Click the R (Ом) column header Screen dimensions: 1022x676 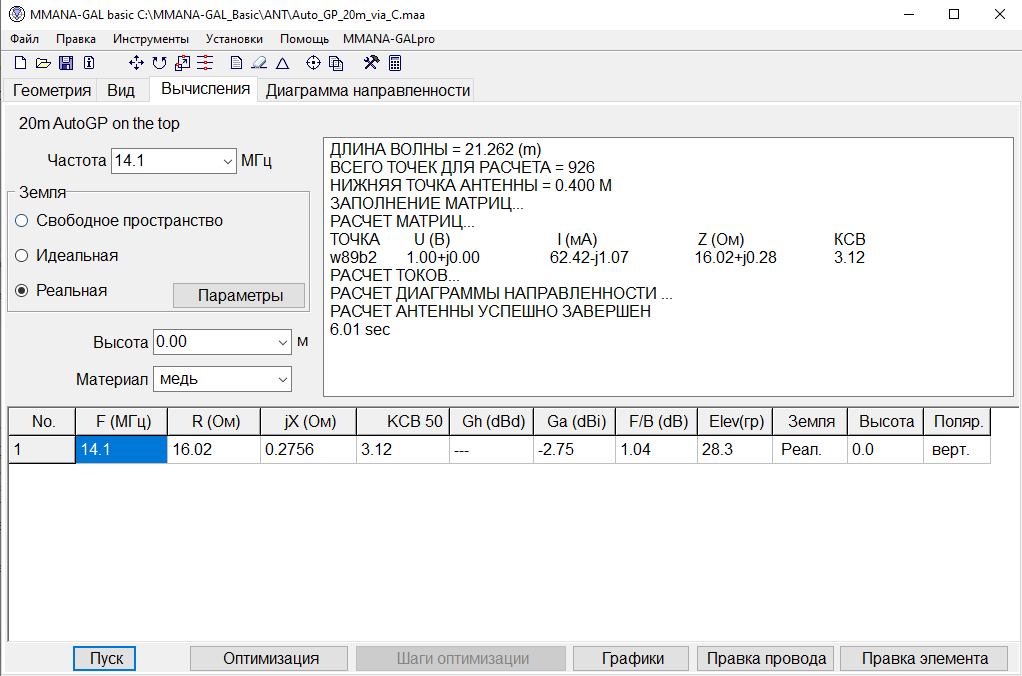coord(214,422)
